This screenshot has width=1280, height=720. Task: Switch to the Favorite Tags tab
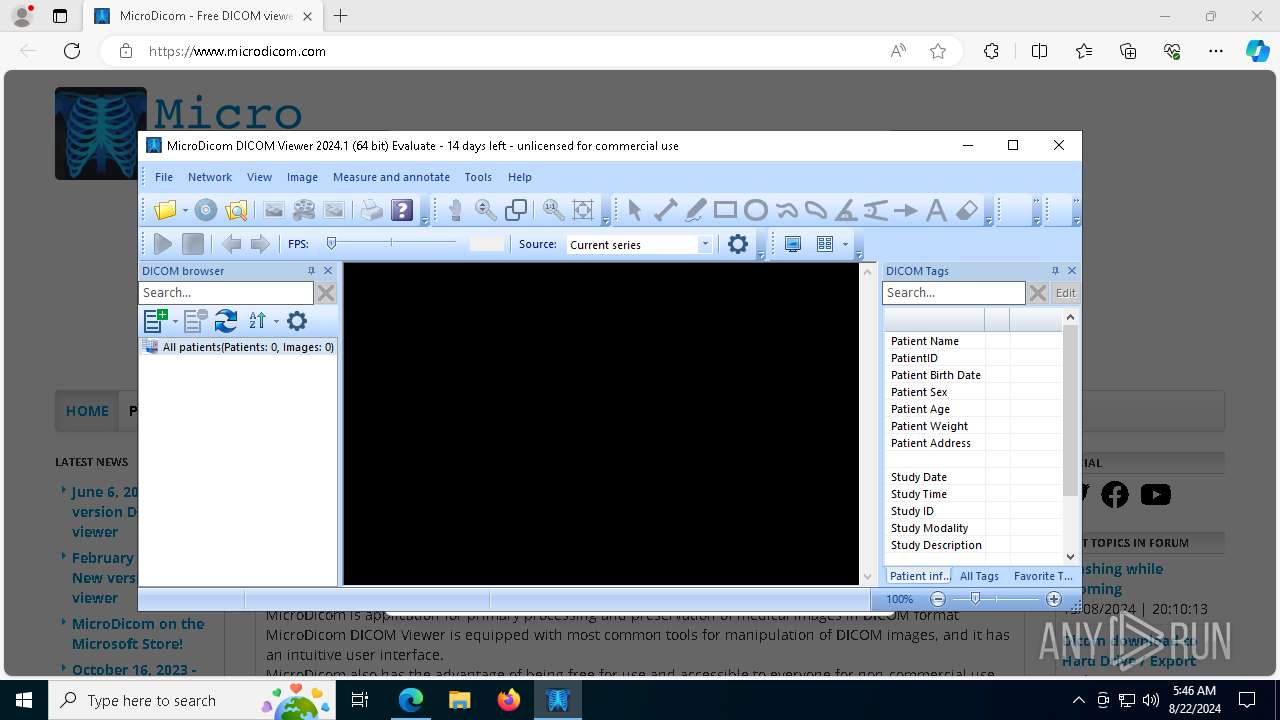click(x=1043, y=576)
